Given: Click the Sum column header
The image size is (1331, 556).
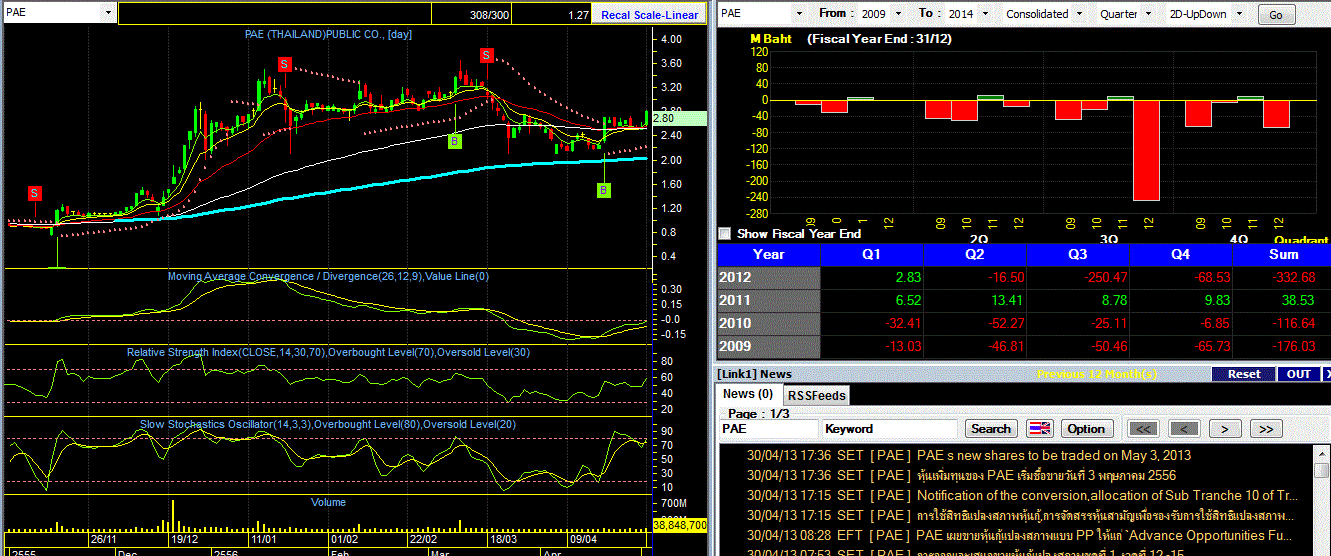Looking at the screenshot, I should [x=1282, y=254].
